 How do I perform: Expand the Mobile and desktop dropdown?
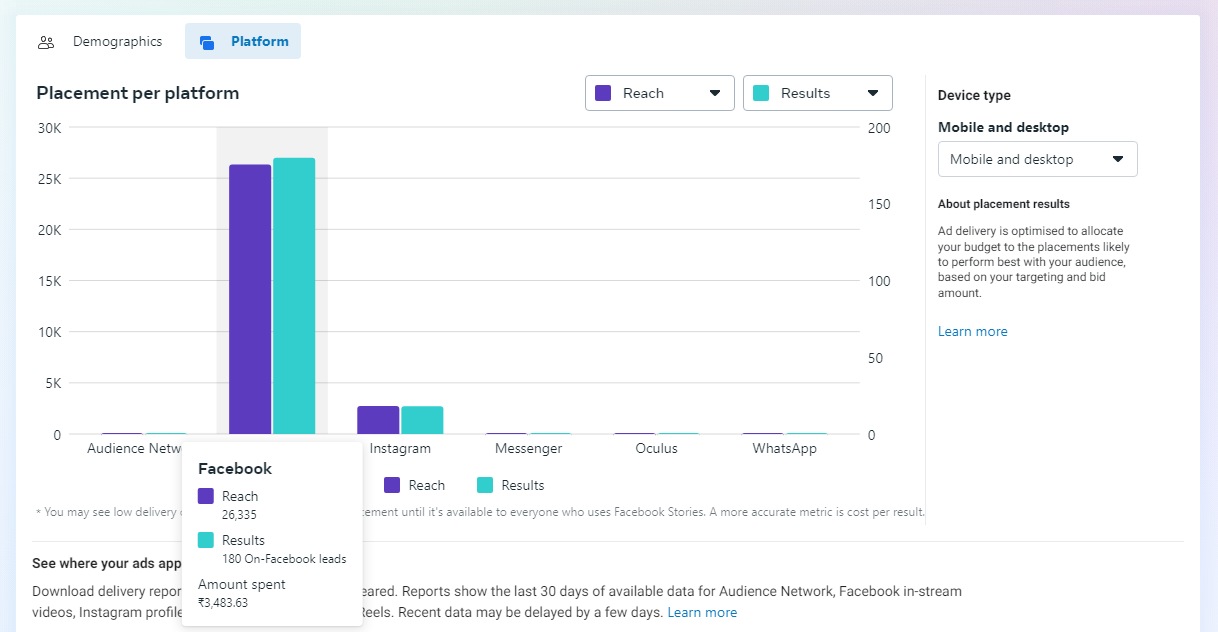pyautogui.click(x=1037, y=159)
